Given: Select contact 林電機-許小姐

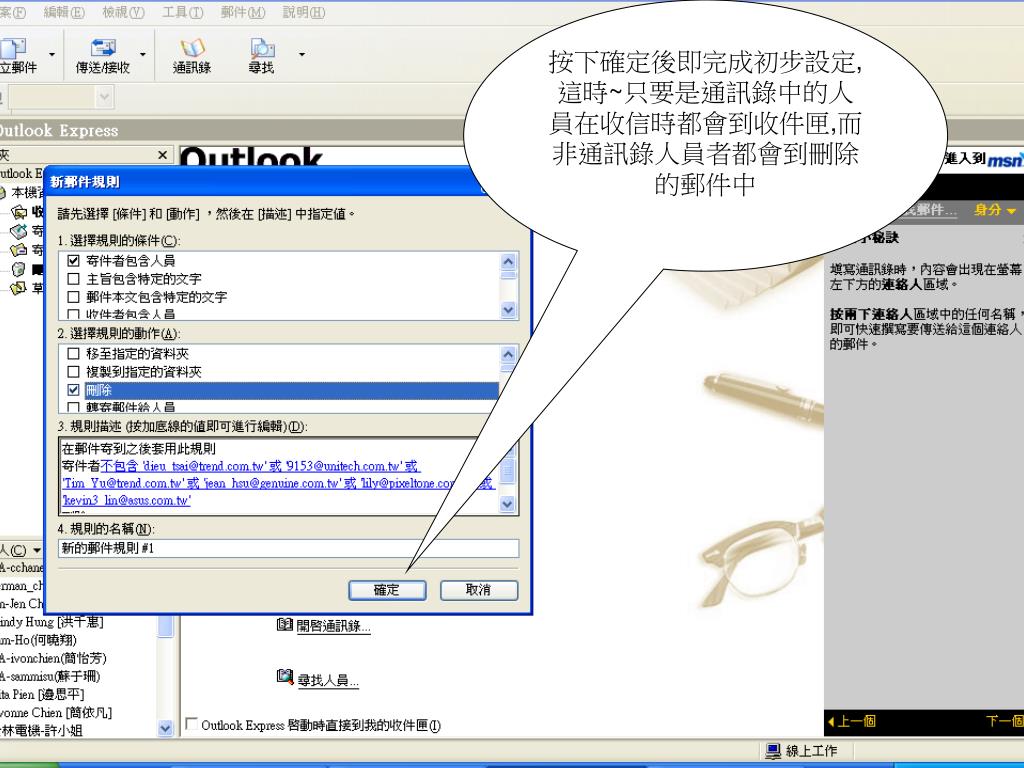Looking at the screenshot, I should (42, 731).
